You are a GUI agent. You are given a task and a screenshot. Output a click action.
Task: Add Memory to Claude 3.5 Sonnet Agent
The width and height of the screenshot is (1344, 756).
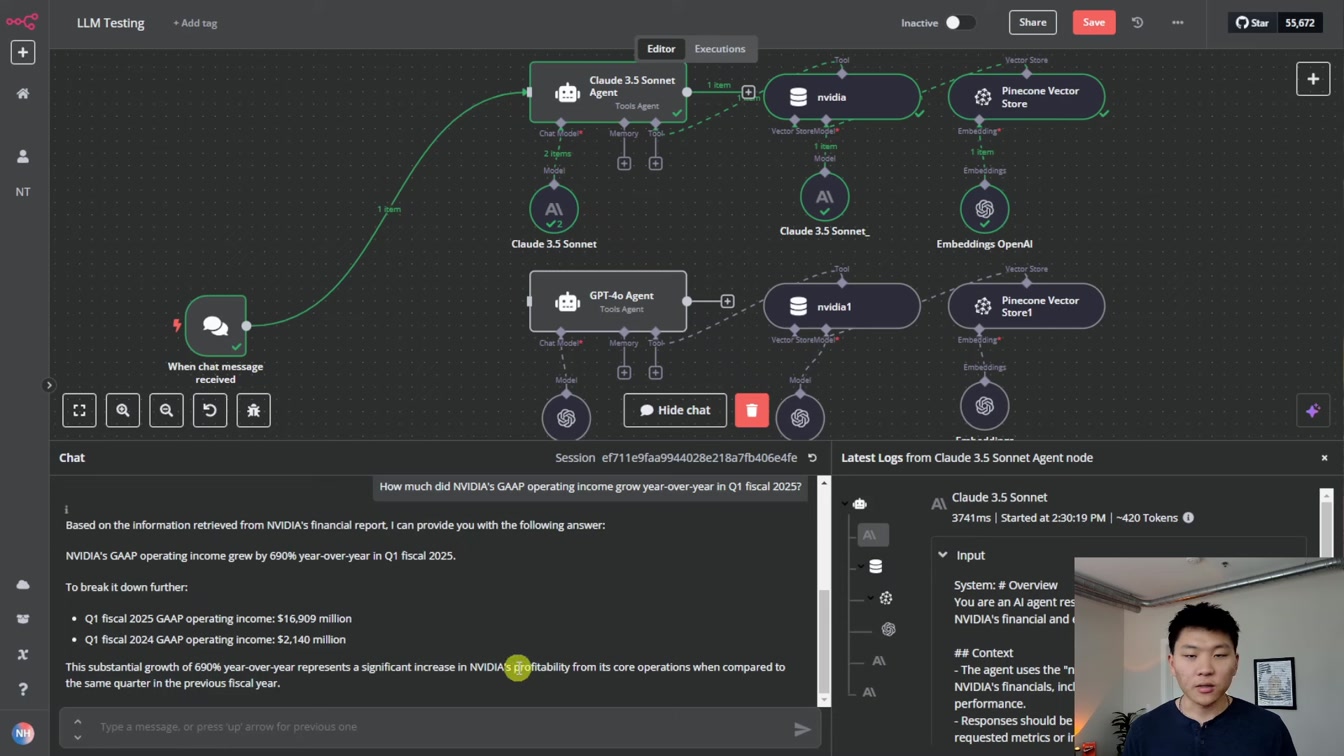(x=624, y=163)
